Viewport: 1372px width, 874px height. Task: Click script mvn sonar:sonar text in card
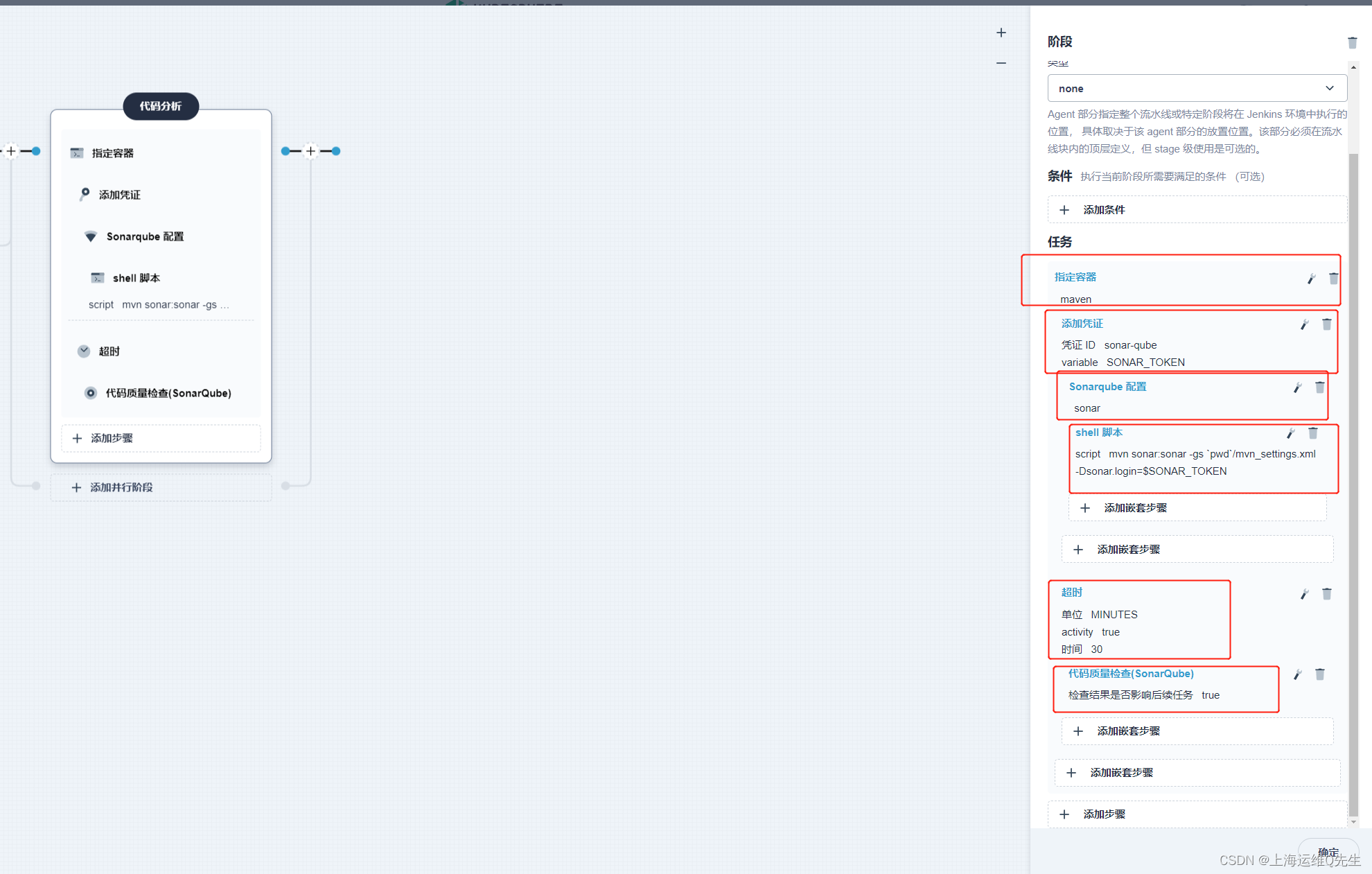(159, 304)
